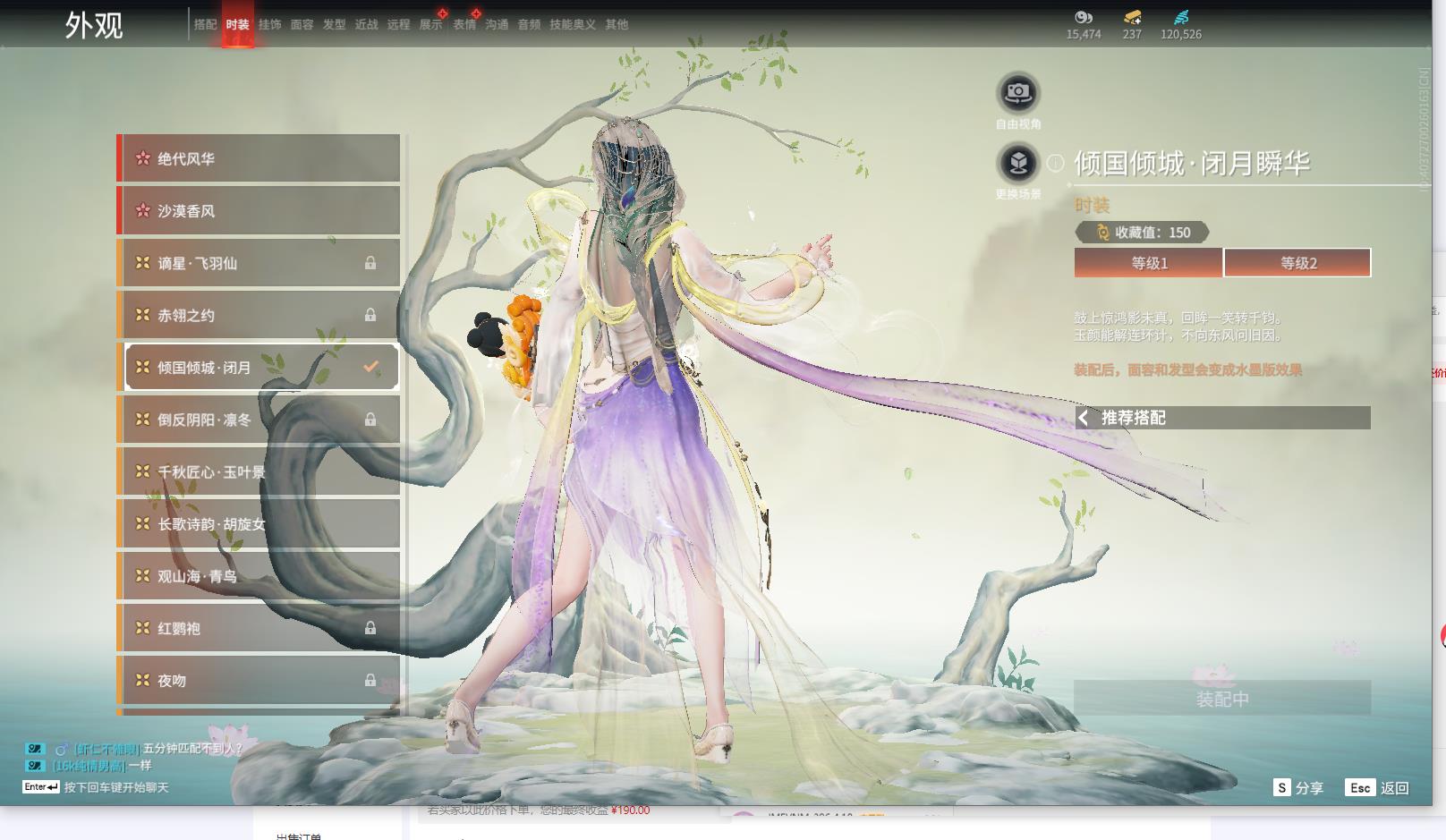Click the 更换场景 change scene icon
1446x840 pixels.
pyautogui.click(x=1017, y=163)
